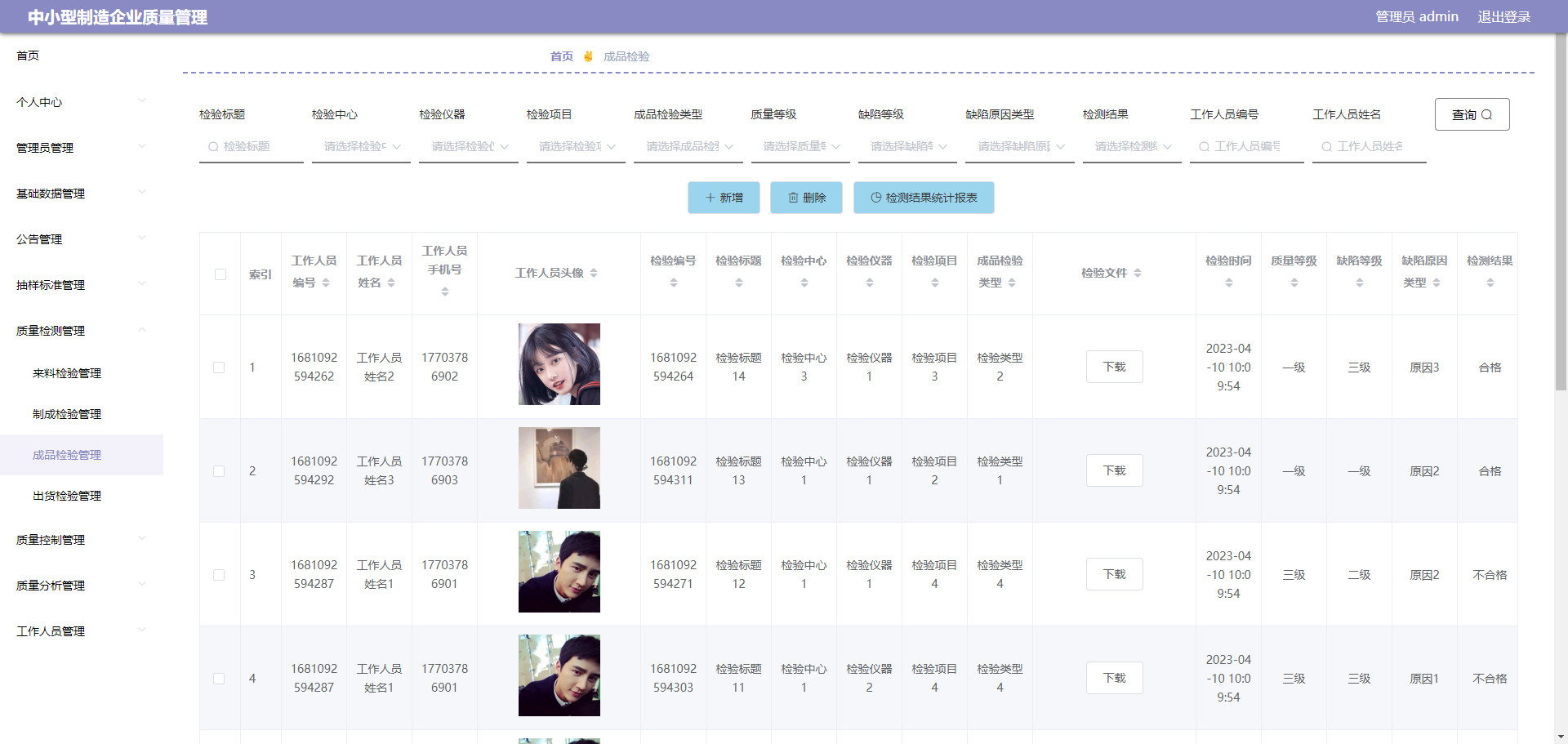Open the 成品检验类型 filter dropdown

[688, 147]
